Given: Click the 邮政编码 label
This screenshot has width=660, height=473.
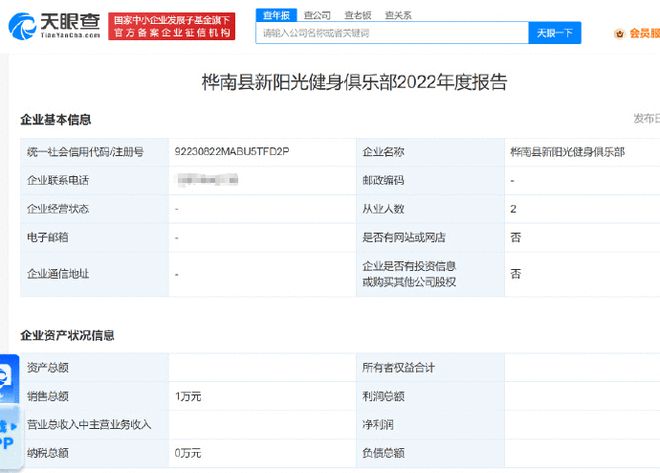Looking at the screenshot, I should click(x=383, y=181).
